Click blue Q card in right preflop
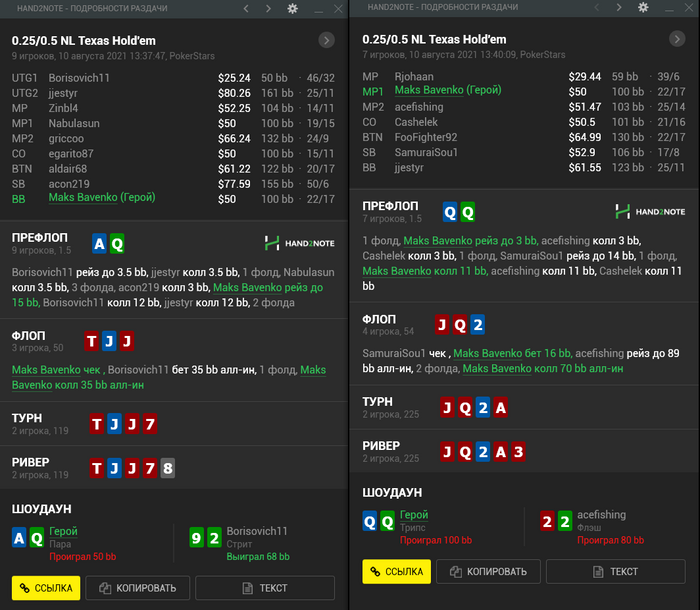Viewport: 700px width, 610px height. point(450,212)
